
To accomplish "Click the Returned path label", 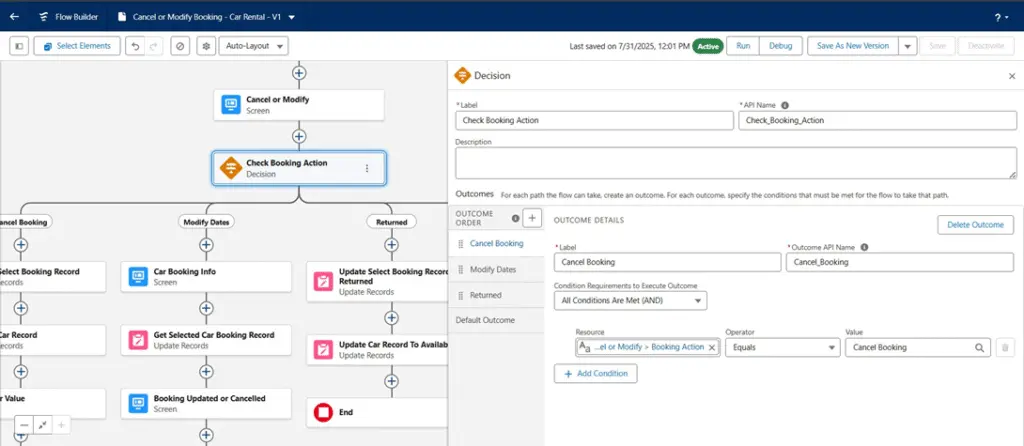I will (x=392, y=222).
